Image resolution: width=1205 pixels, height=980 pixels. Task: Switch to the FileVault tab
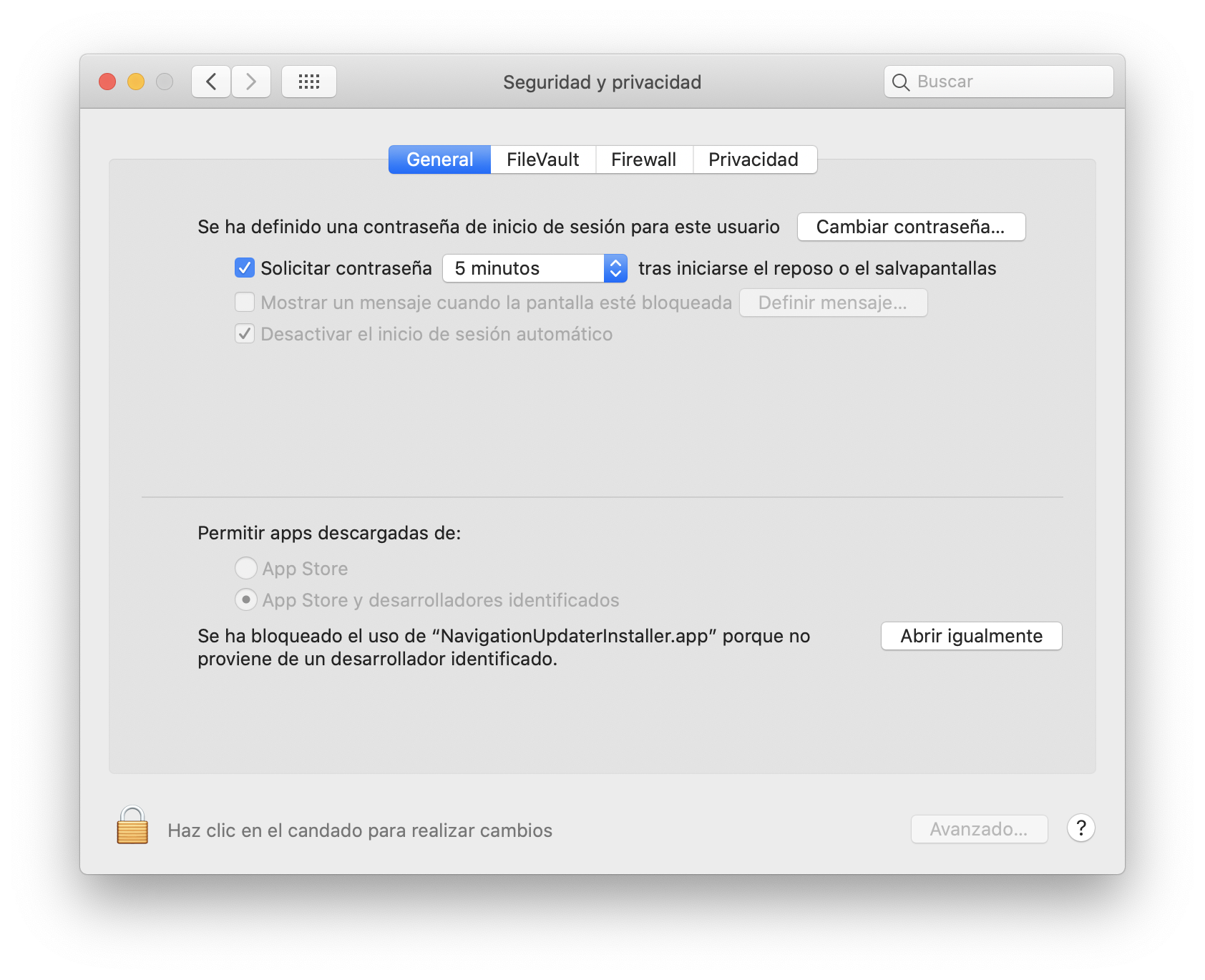[542, 160]
